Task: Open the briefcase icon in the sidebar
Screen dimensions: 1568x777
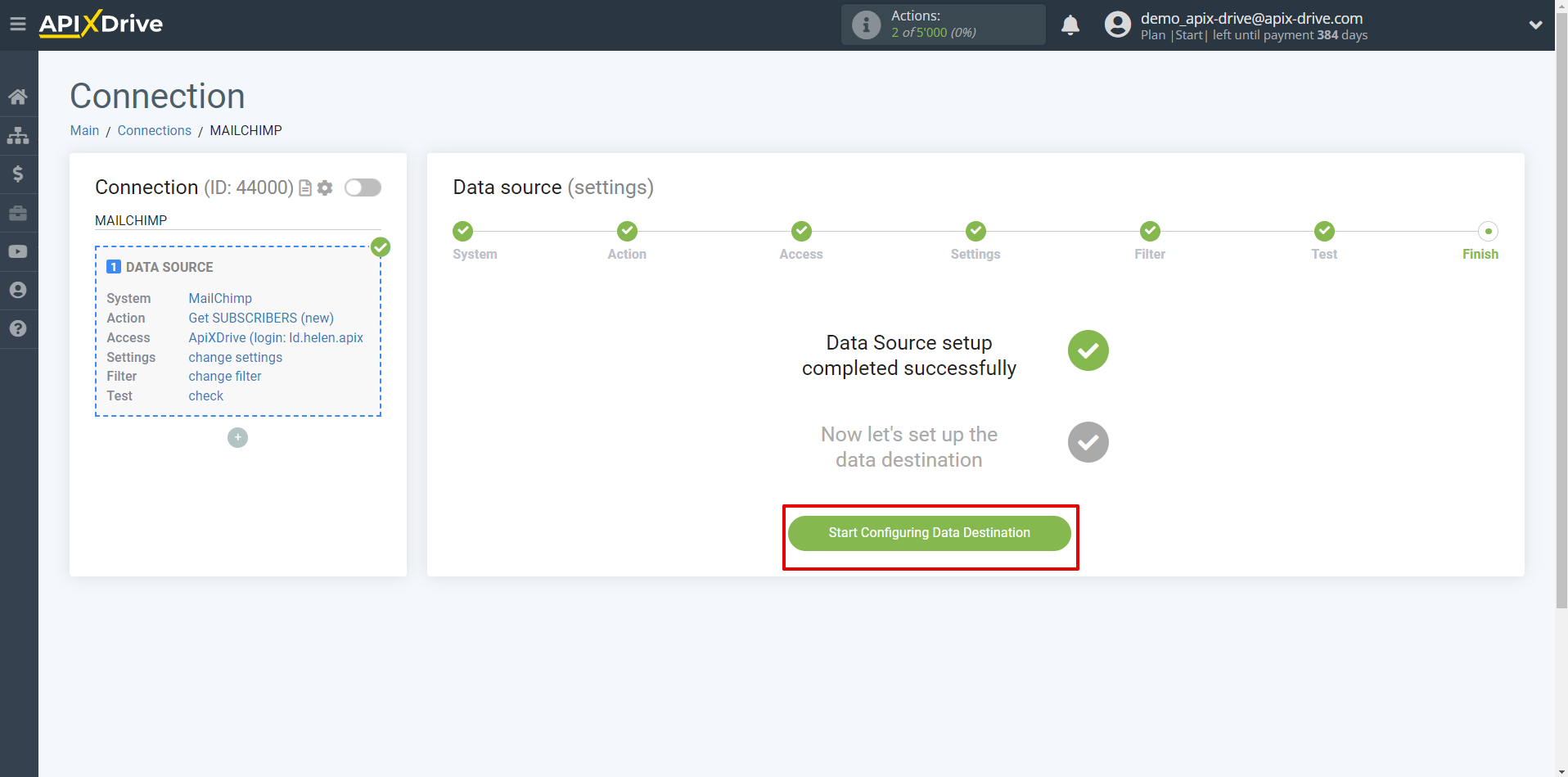Action: coord(18,213)
